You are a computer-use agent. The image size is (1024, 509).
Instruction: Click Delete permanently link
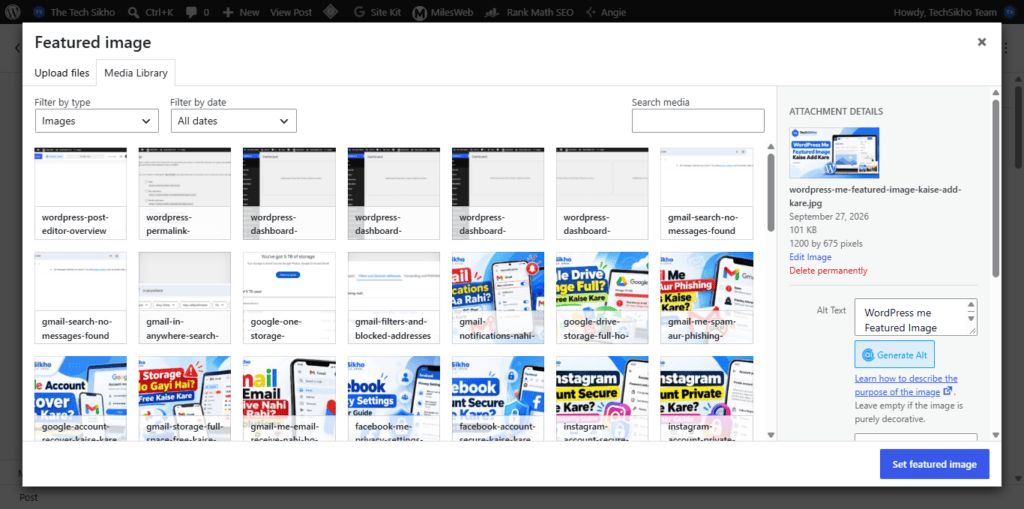(828, 271)
